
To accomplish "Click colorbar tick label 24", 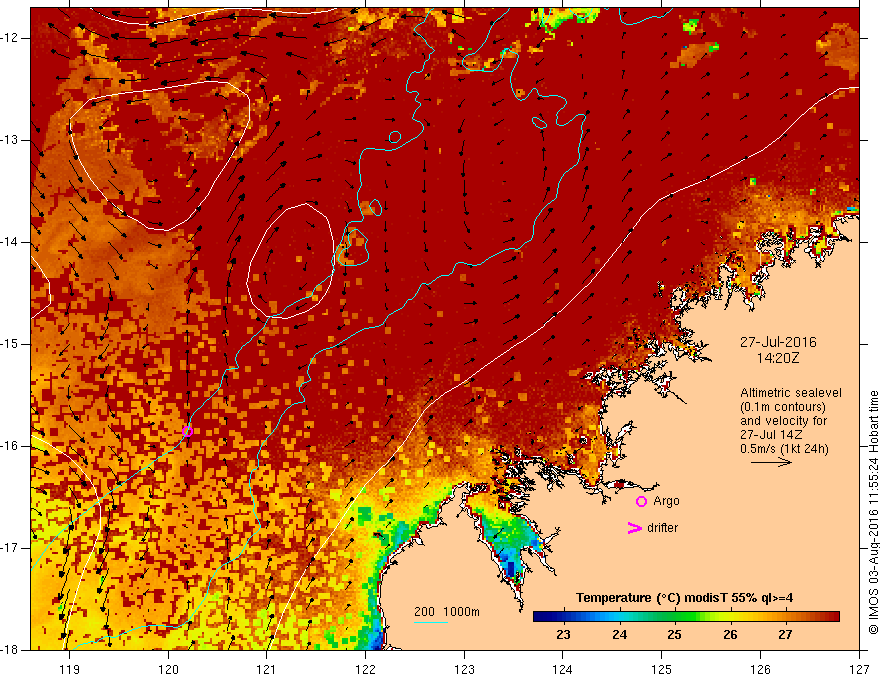I will (x=619, y=635).
